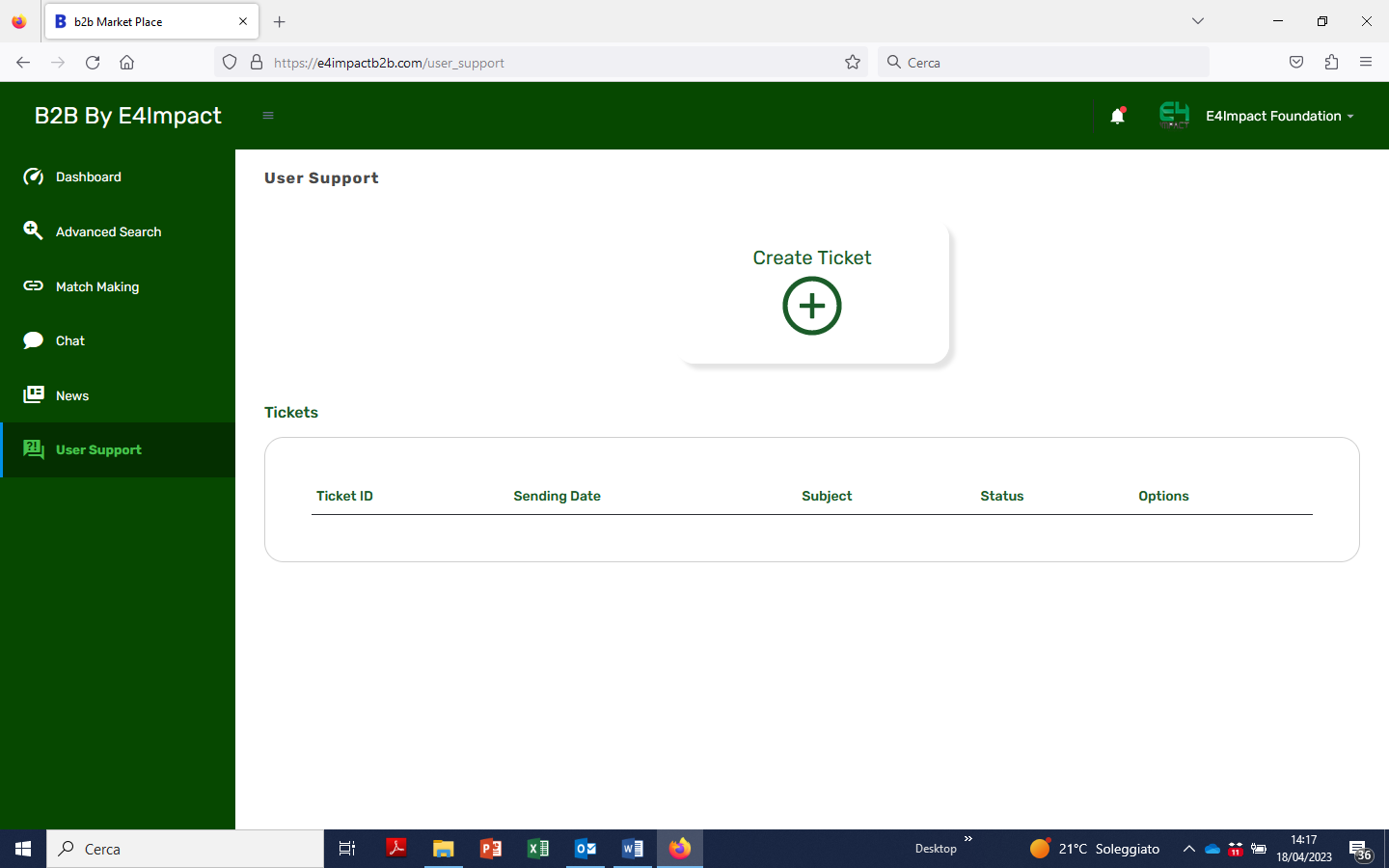This screenshot has width=1389, height=868.
Task: Click the Subject column header
Action: point(827,496)
